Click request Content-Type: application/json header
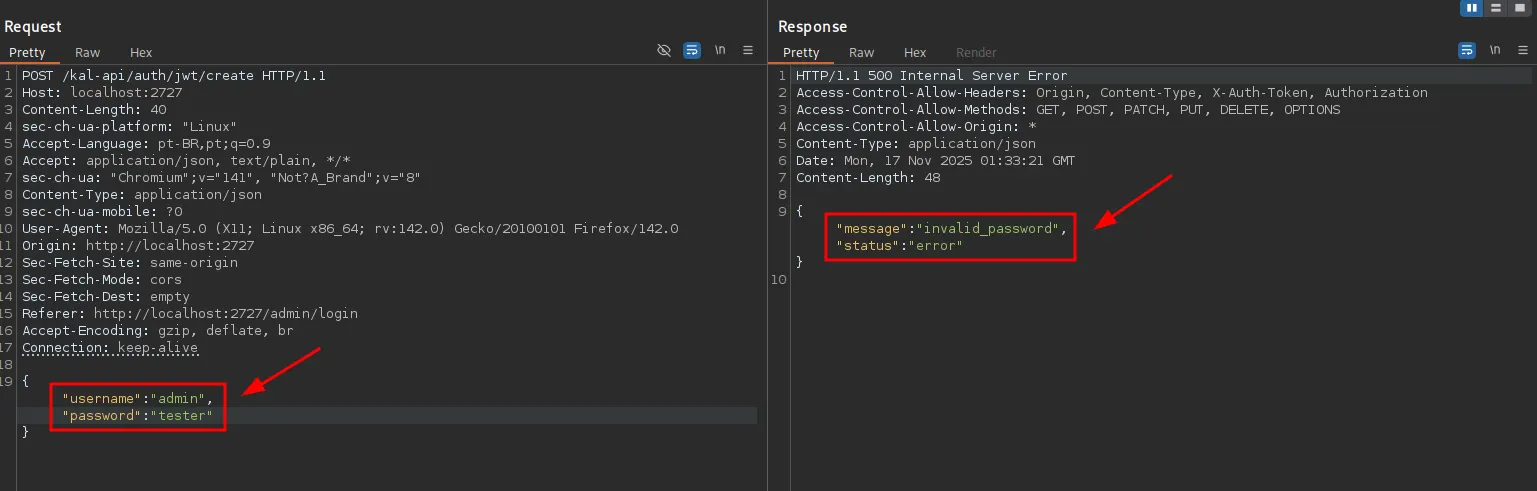 click(x=142, y=195)
